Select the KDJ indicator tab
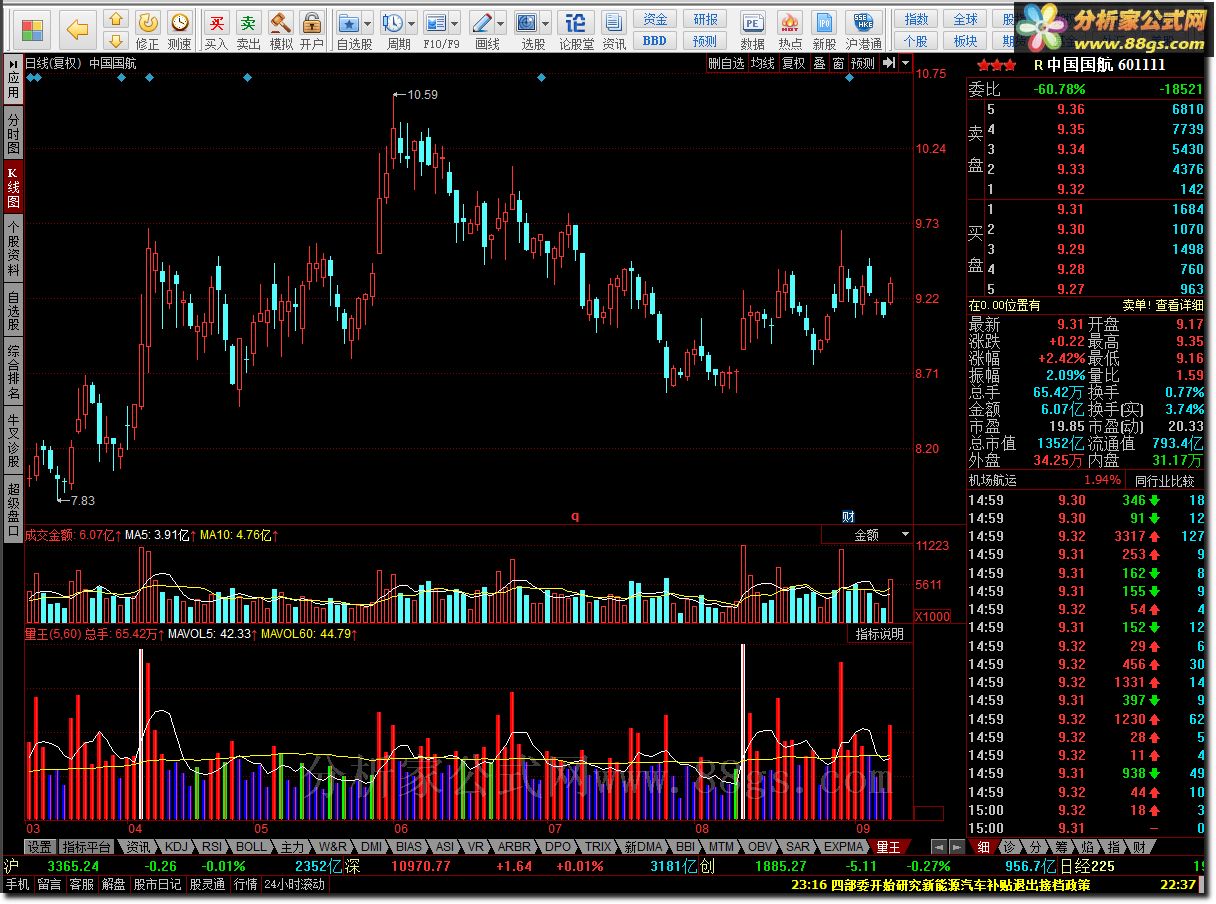Image resolution: width=1216 pixels, height=904 pixels. coord(175,847)
